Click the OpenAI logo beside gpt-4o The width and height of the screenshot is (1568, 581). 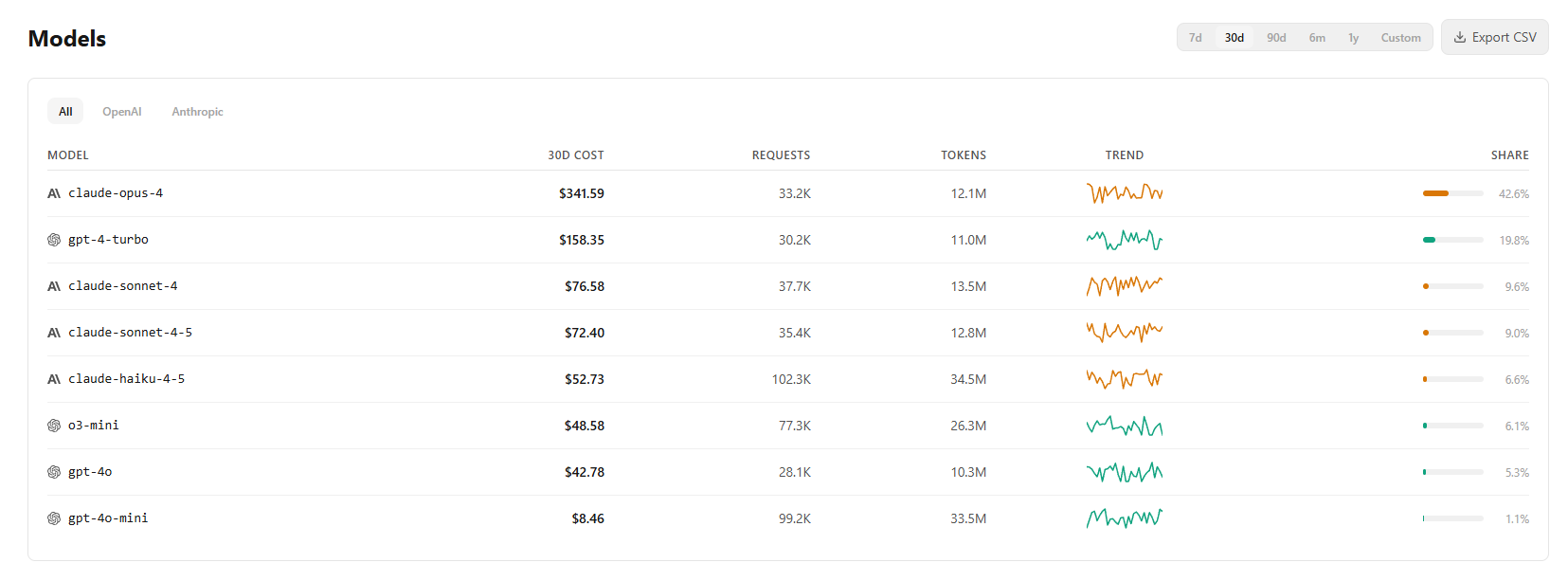[x=54, y=471]
